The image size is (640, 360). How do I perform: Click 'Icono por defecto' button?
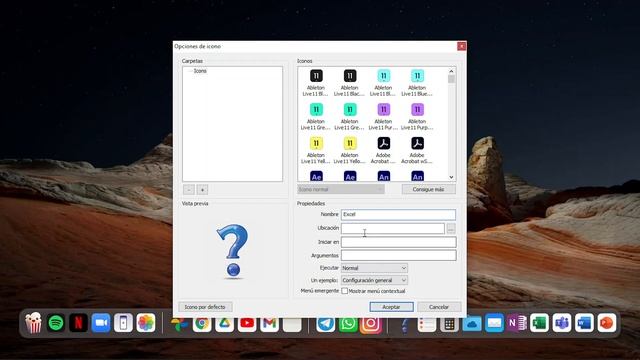pyautogui.click(x=205, y=307)
